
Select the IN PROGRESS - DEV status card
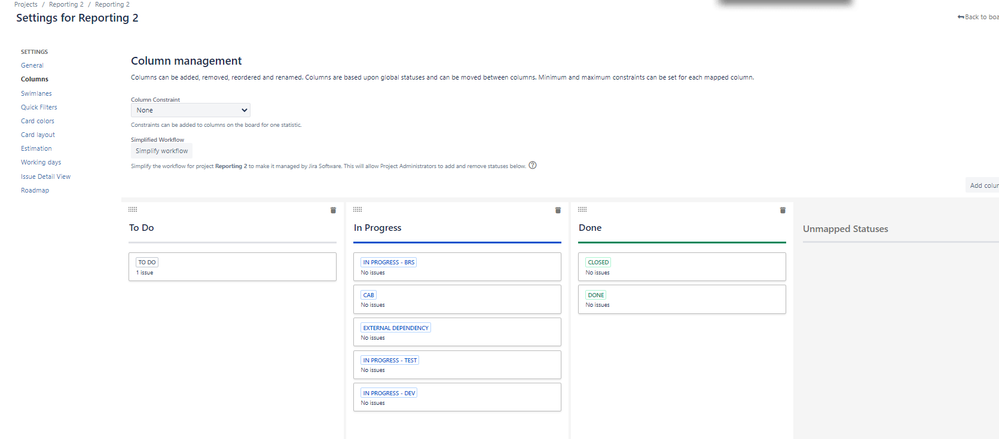(x=457, y=397)
